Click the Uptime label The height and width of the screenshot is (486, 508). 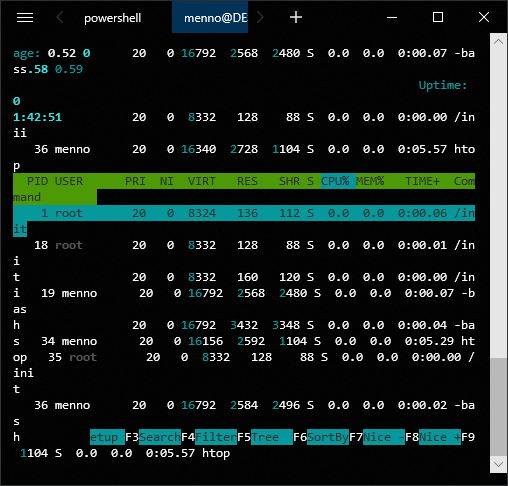tap(443, 85)
